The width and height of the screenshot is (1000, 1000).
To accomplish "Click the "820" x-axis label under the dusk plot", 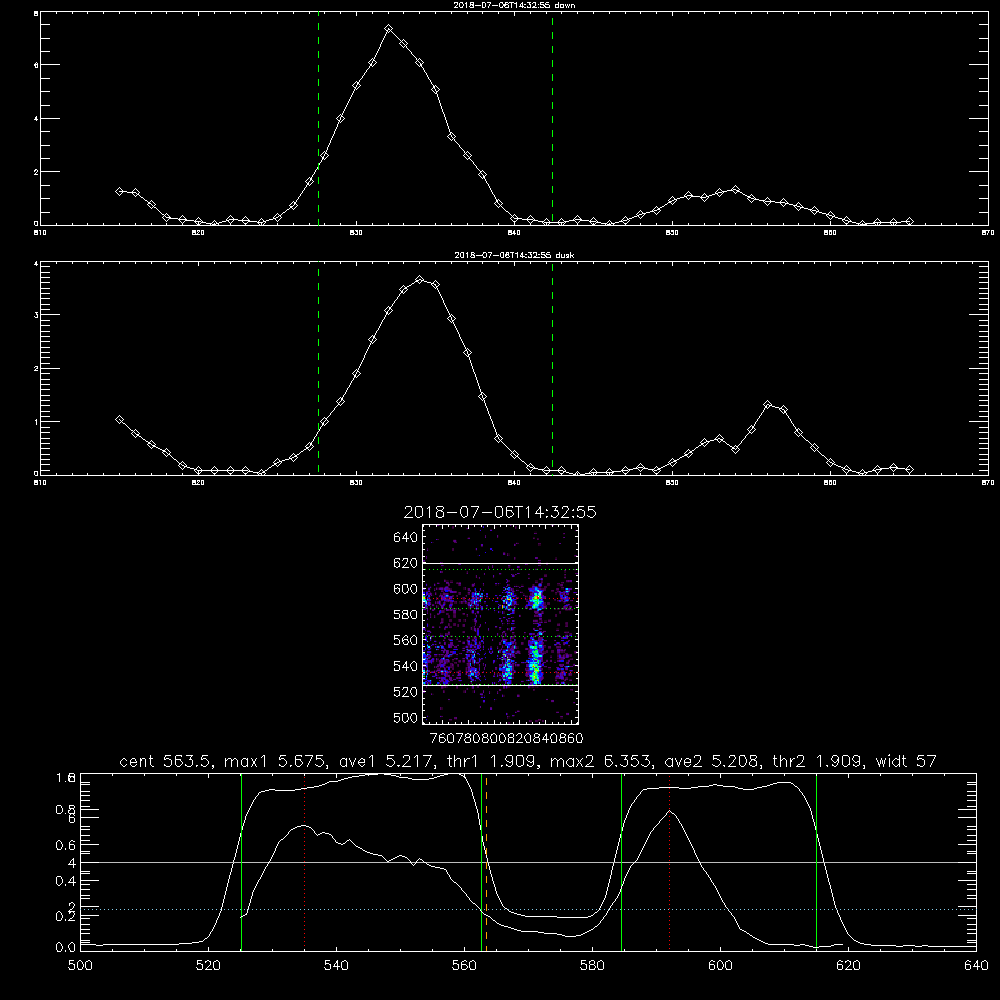I will (198, 483).
